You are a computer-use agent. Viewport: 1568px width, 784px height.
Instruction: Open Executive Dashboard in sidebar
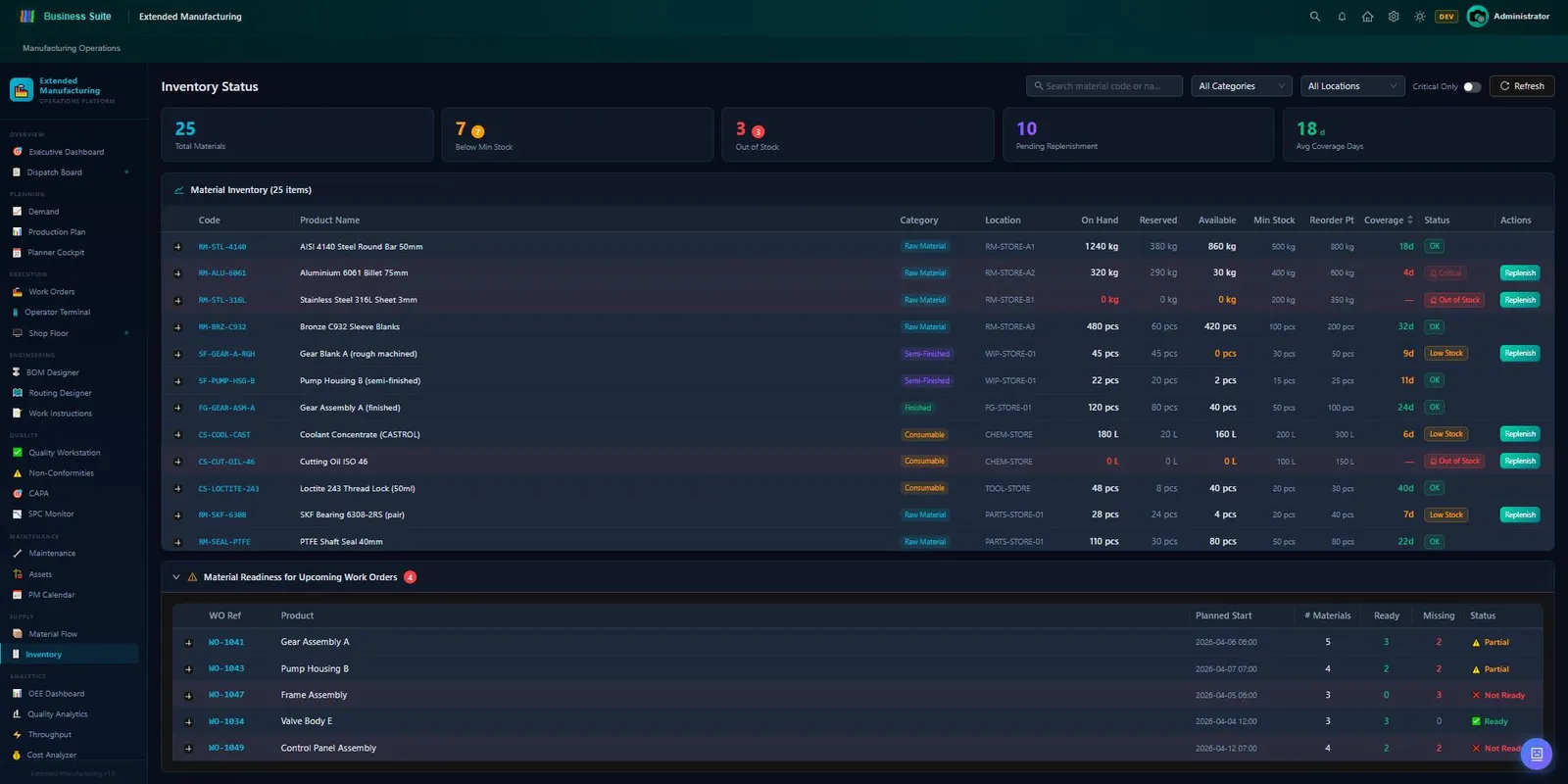(x=67, y=152)
